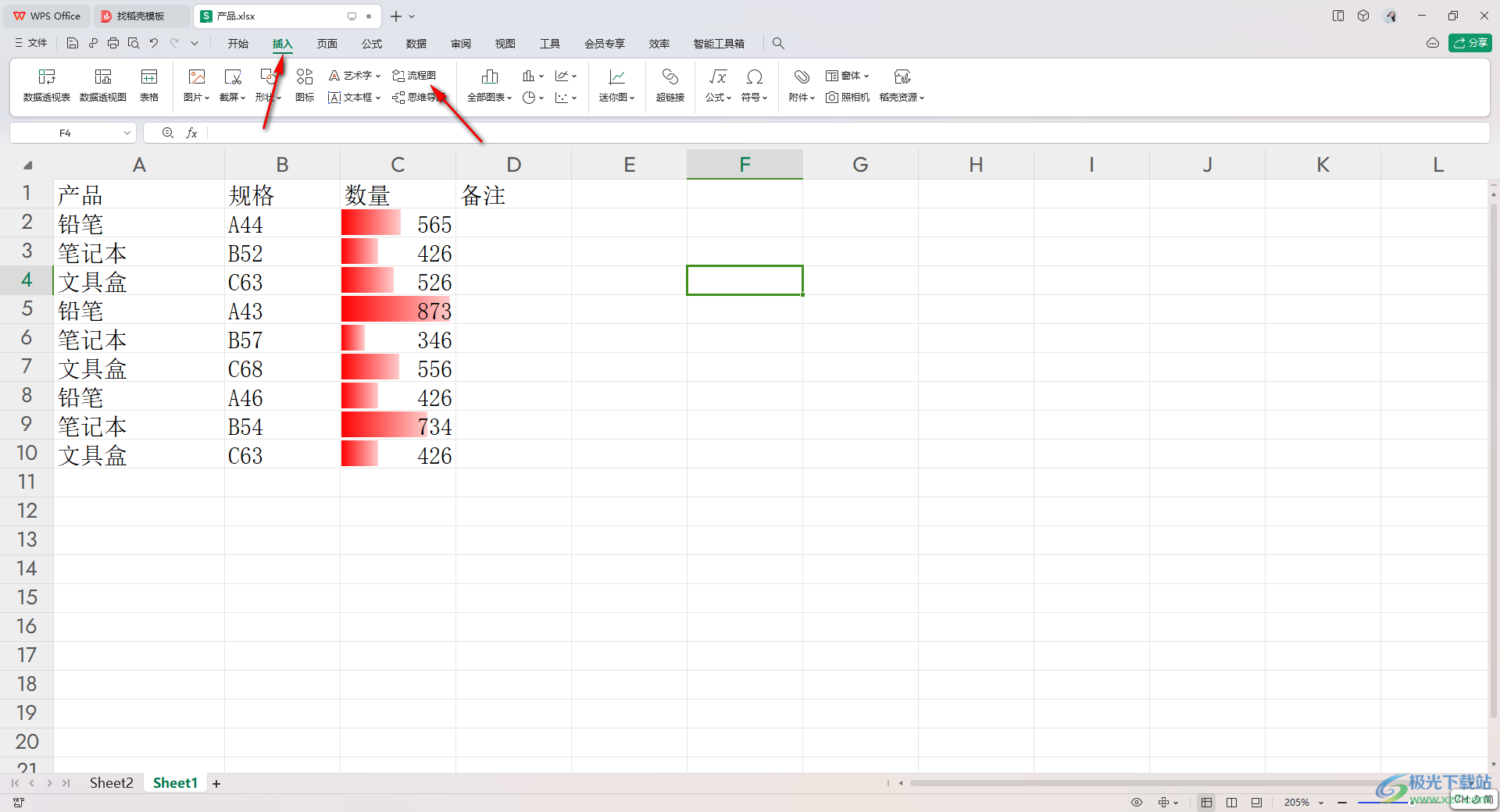Switch to the 数据 ribbon tab
Image resolution: width=1500 pixels, height=812 pixels.
point(416,44)
